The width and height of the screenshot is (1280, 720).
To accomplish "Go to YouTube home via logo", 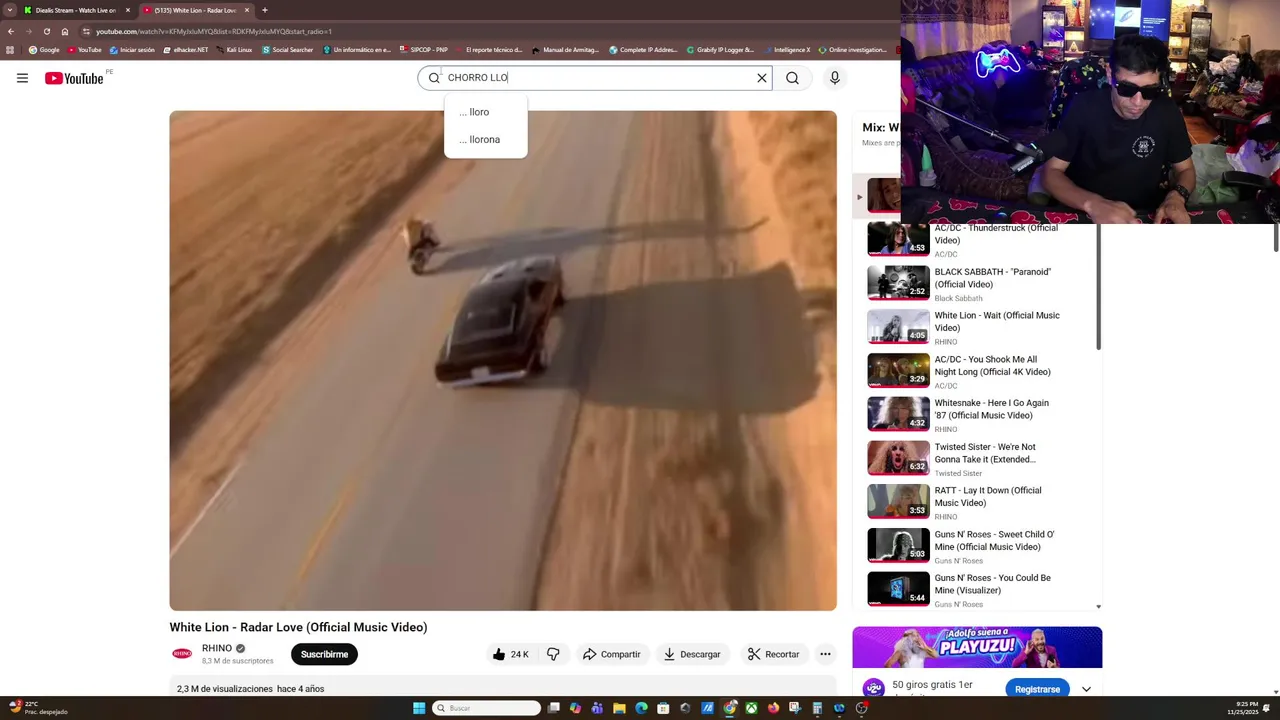I will (x=74, y=78).
